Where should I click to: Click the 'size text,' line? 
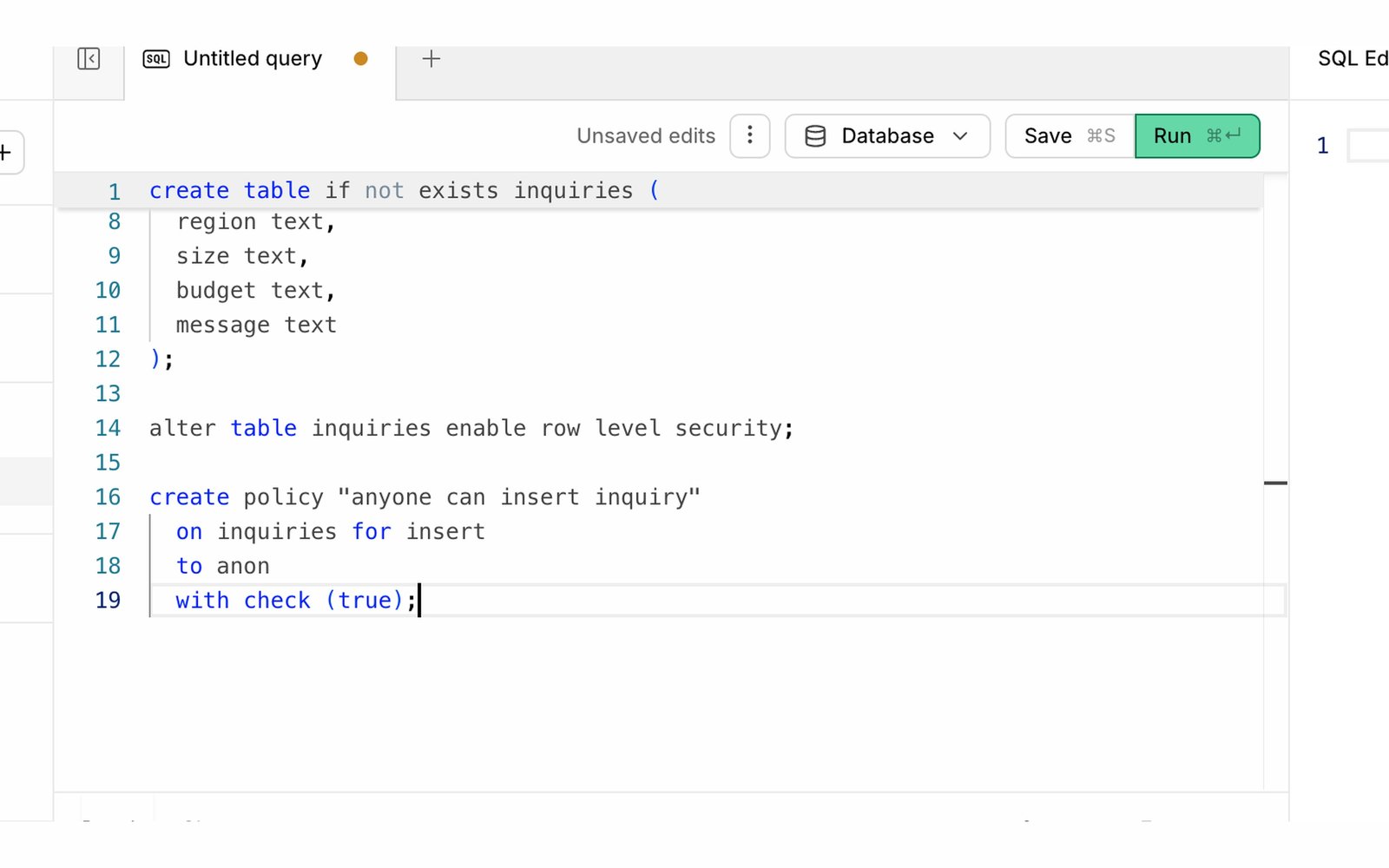(242, 256)
